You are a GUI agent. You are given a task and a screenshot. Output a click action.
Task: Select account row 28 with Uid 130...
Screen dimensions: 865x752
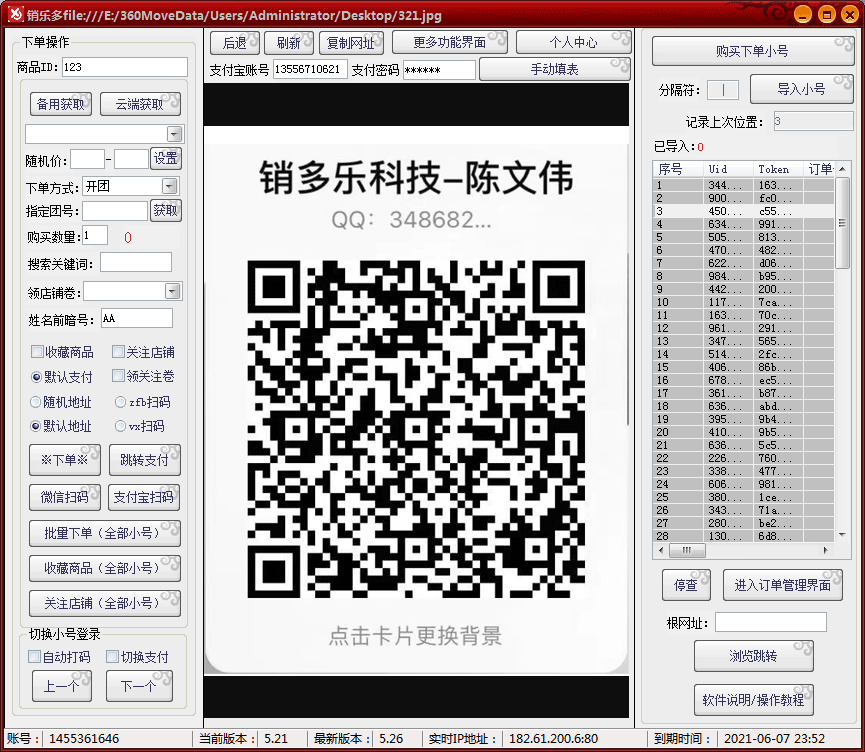click(744, 536)
